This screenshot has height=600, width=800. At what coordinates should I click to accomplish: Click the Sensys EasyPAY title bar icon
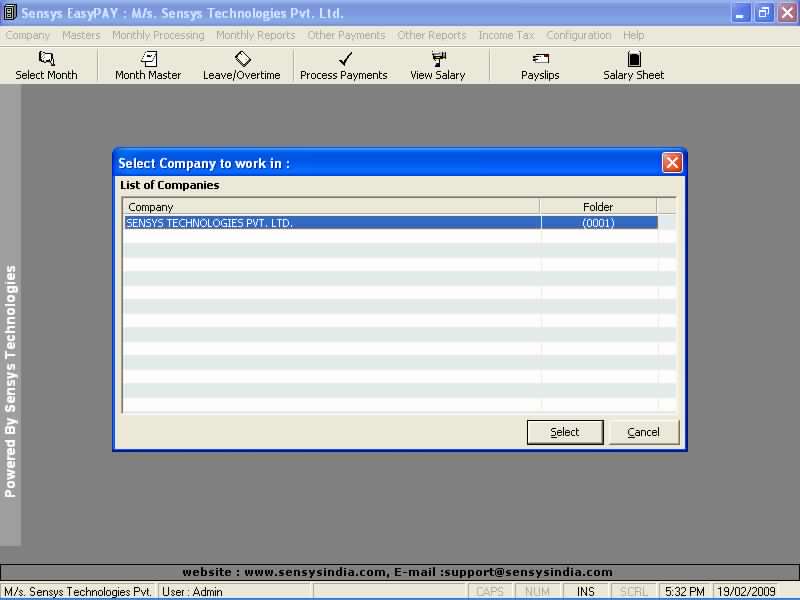[x=9, y=12]
